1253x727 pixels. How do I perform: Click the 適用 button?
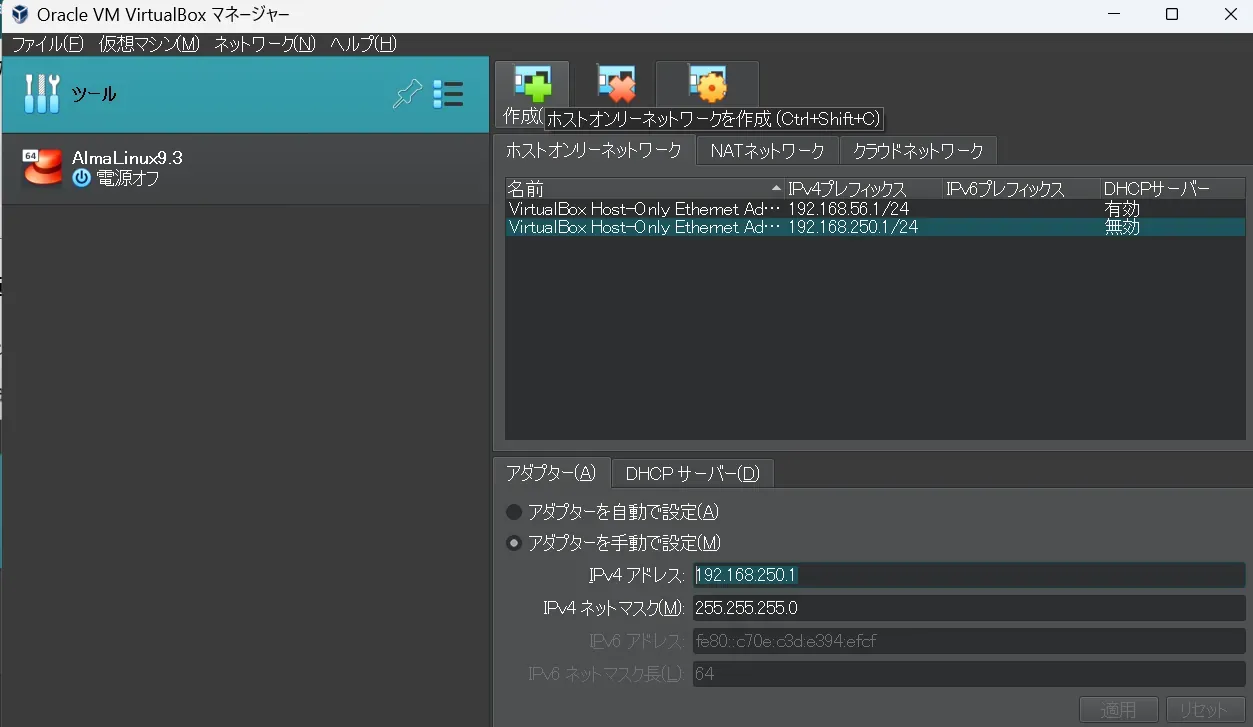click(x=1118, y=710)
